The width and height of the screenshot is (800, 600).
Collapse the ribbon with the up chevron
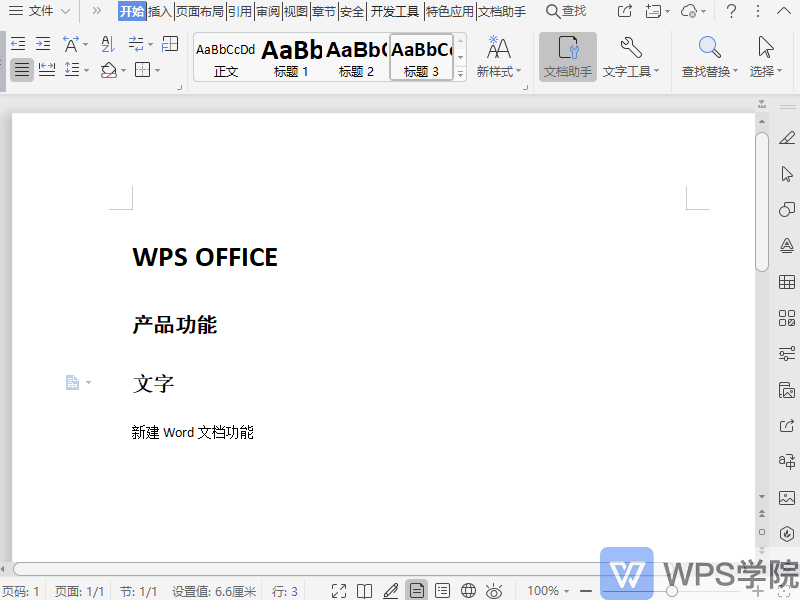(784, 11)
